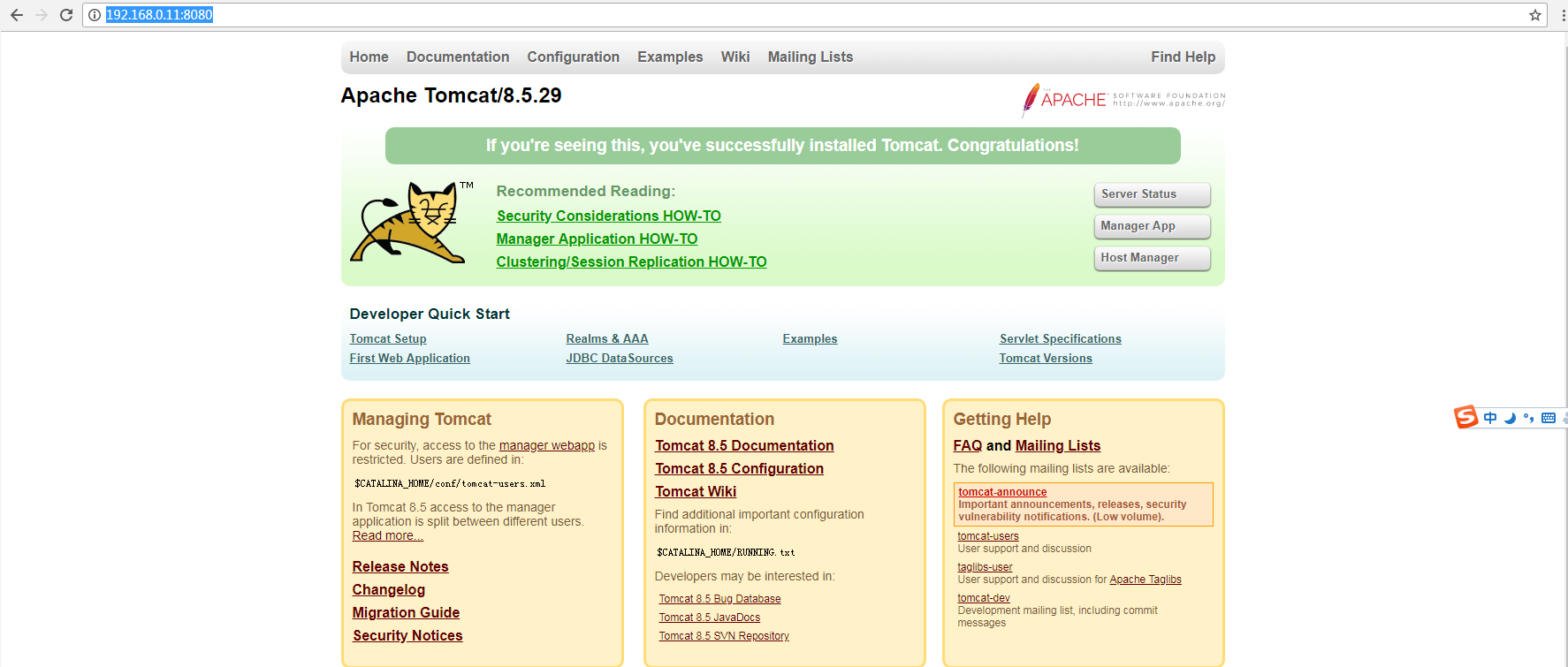Image resolution: width=1568 pixels, height=667 pixels.
Task: Click the browser forward arrow
Action: coord(42,15)
